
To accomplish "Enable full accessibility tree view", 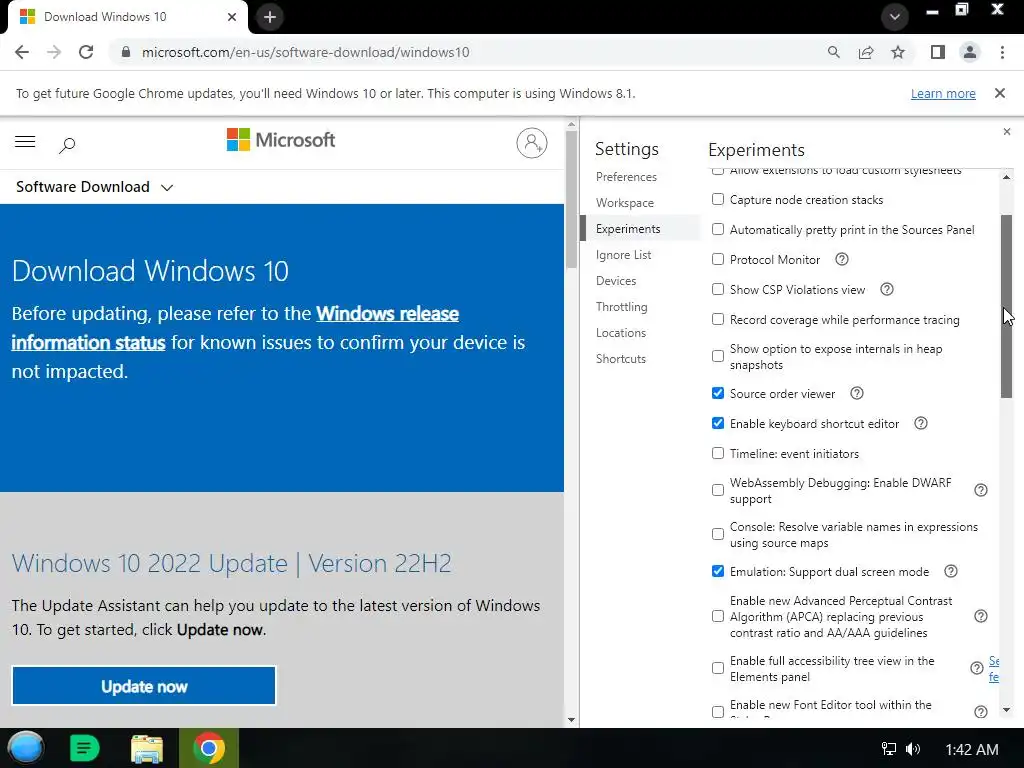I will (718, 669).
